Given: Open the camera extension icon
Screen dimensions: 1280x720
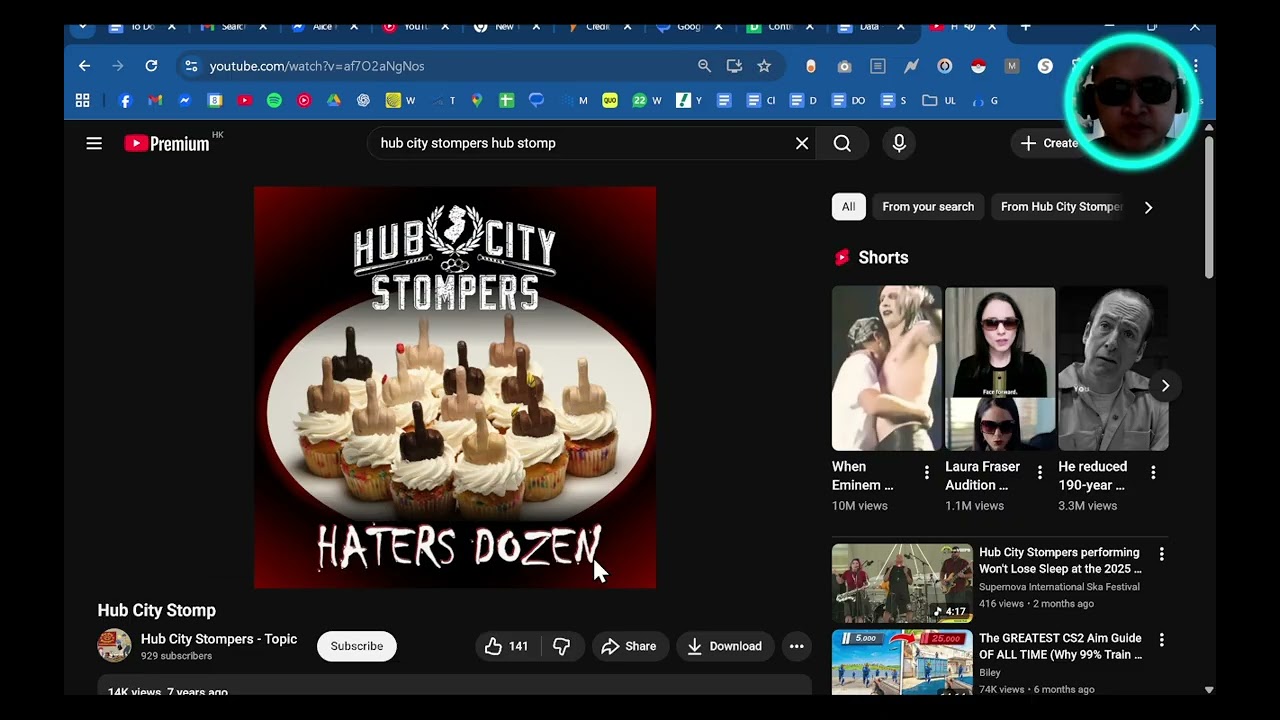Looking at the screenshot, I should (x=844, y=66).
